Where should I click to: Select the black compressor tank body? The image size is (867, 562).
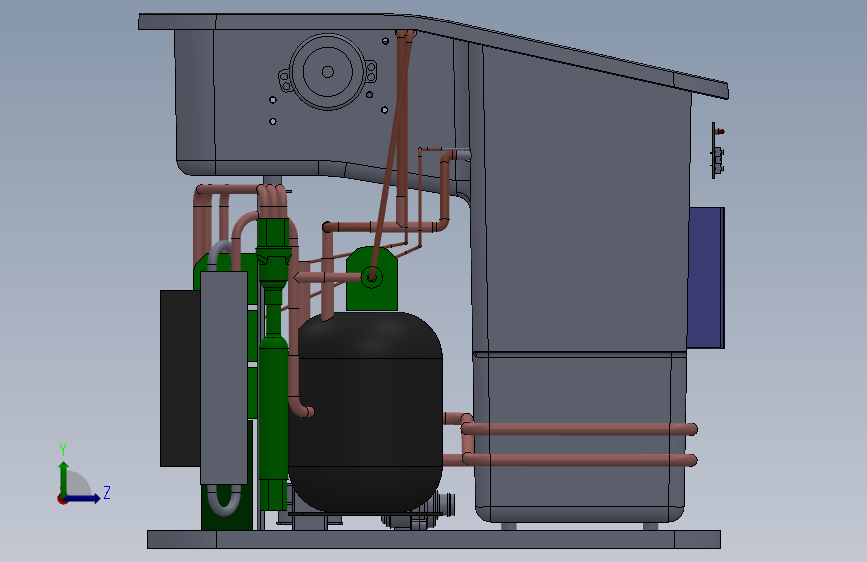click(x=365, y=412)
